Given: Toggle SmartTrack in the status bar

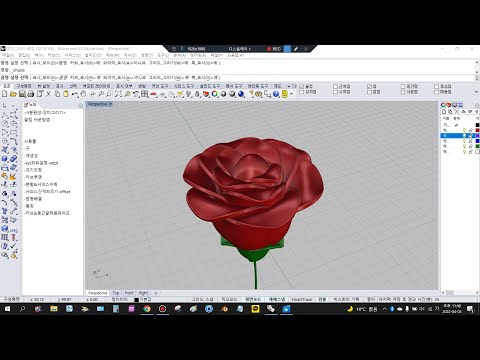Looking at the screenshot, I should pyautogui.click(x=302, y=299).
